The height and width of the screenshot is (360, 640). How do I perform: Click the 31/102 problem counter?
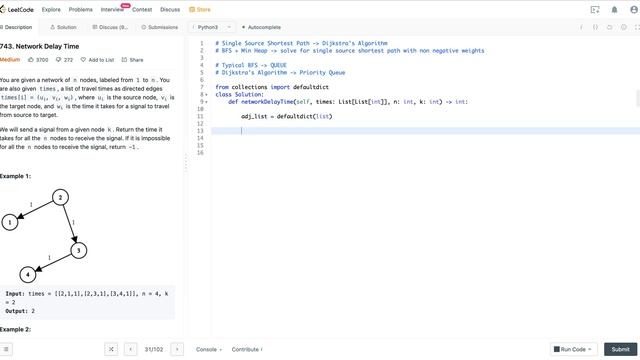[x=154, y=349]
